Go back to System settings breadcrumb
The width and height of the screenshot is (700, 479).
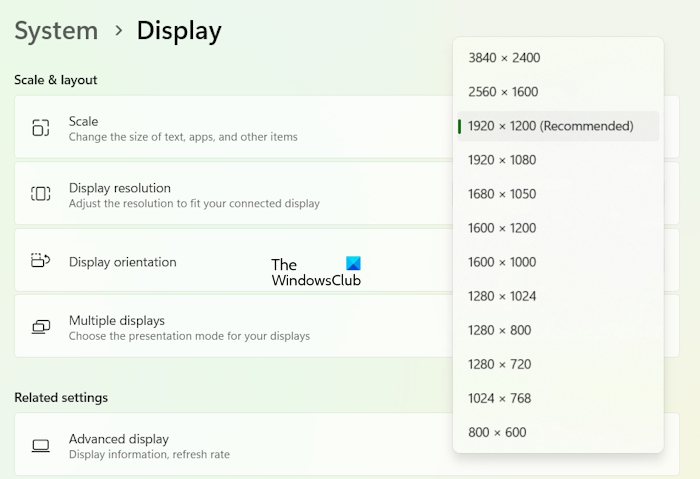point(56,31)
